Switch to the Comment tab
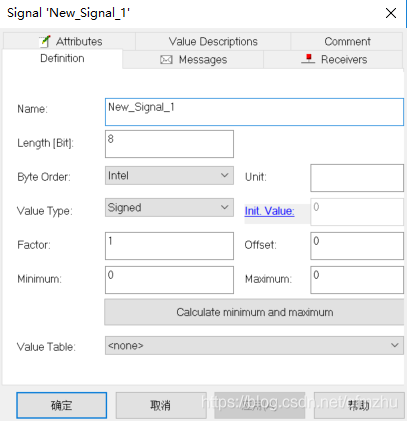The height and width of the screenshot is (421, 407). pos(347,42)
